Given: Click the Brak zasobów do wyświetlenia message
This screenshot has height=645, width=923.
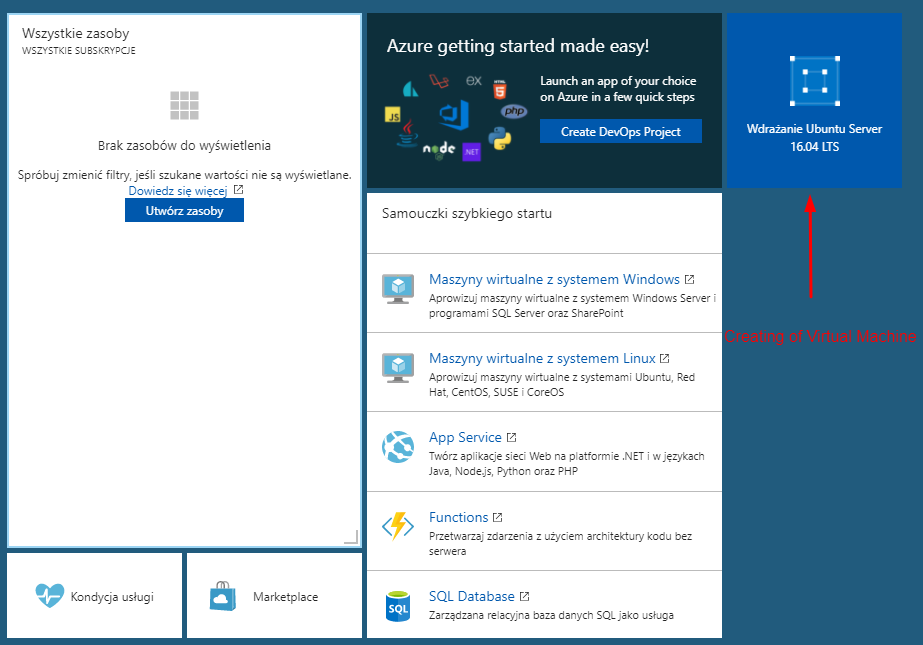Looking at the screenshot, I should 184,145.
